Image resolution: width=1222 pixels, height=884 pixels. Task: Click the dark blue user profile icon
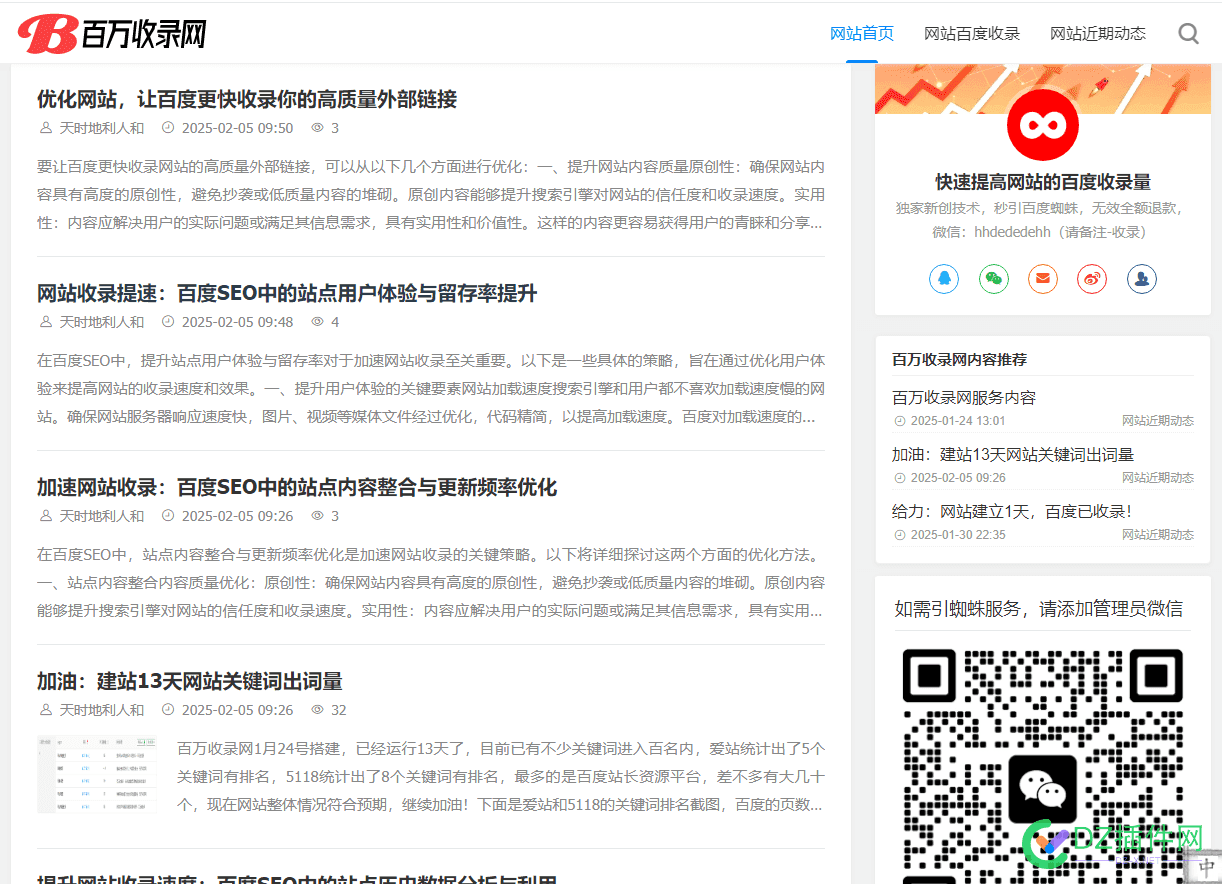(x=1142, y=278)
